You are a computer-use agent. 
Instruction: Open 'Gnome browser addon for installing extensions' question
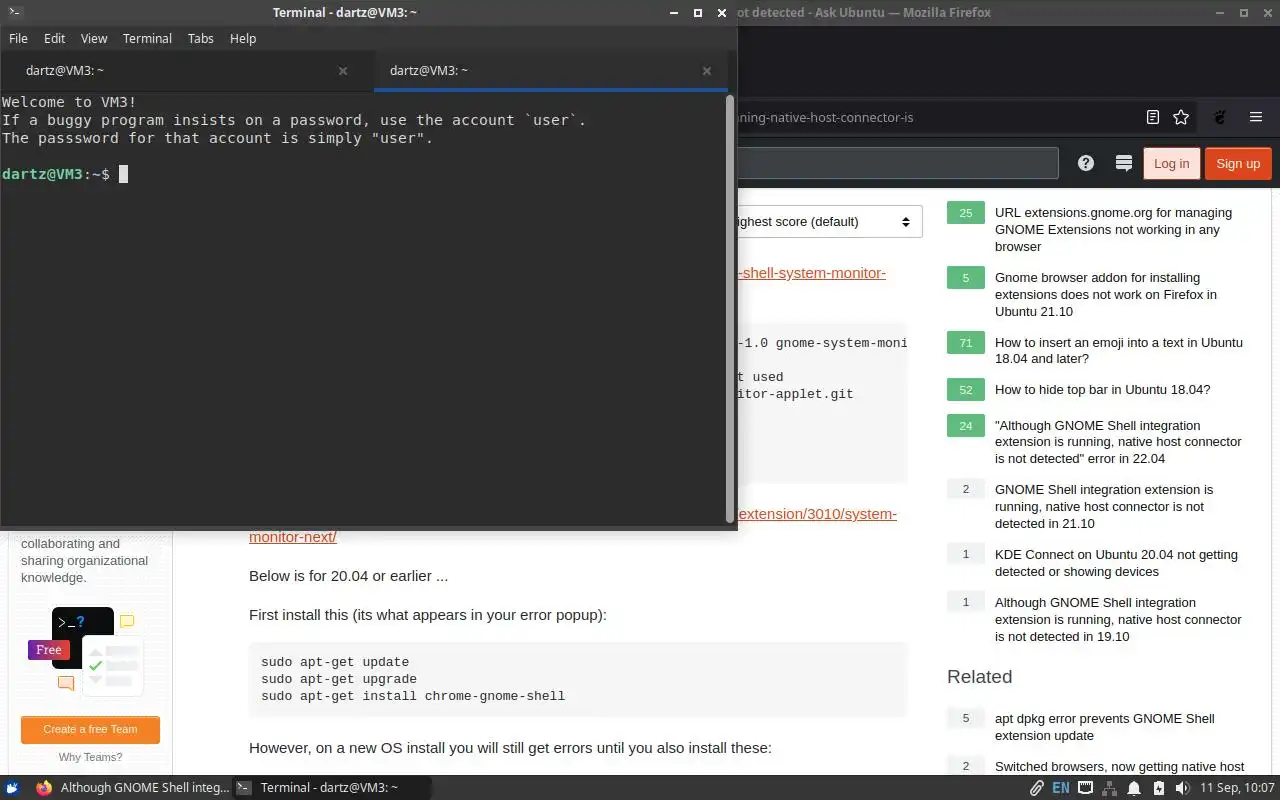pos(1106,294)
